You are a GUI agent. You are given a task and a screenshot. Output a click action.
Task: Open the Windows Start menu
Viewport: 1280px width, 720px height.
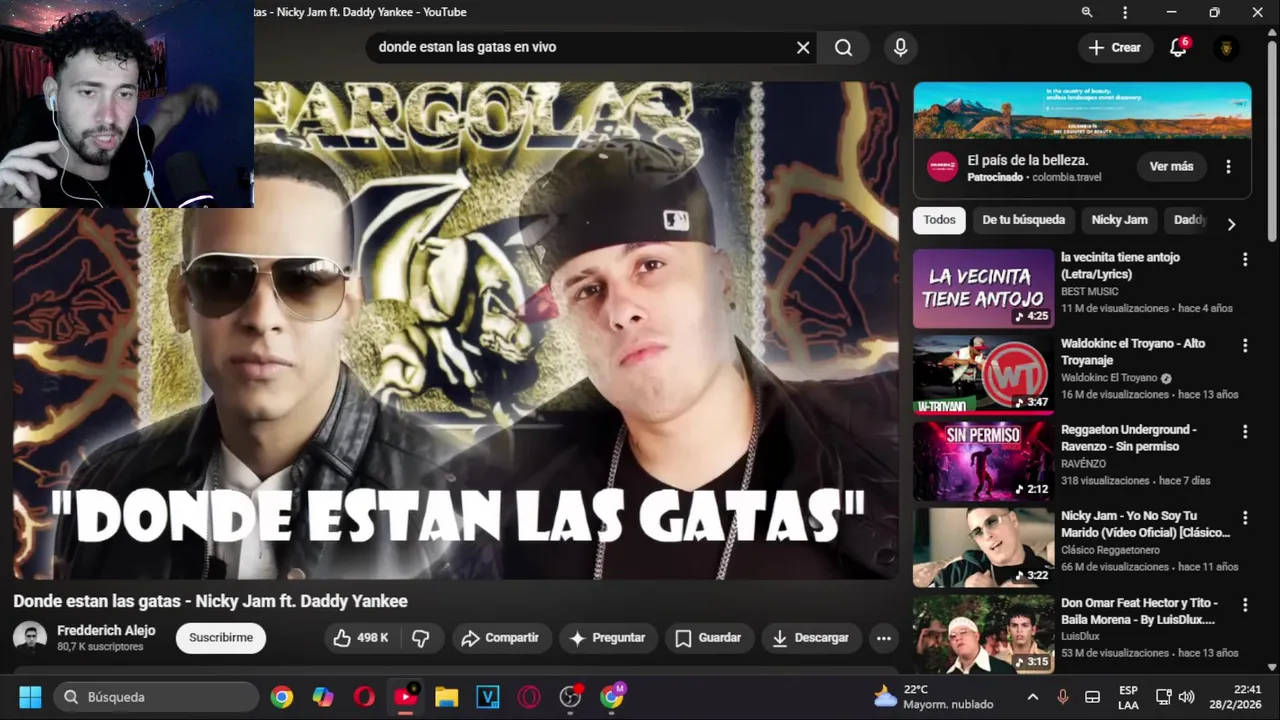coord(30,697)
